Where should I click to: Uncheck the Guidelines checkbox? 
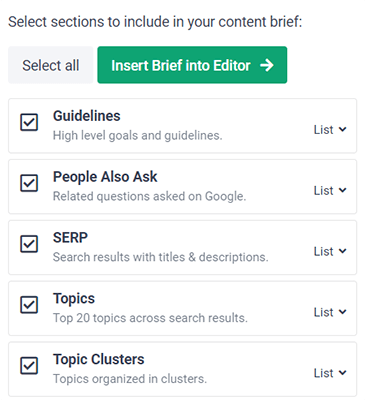tap(29, 122)
